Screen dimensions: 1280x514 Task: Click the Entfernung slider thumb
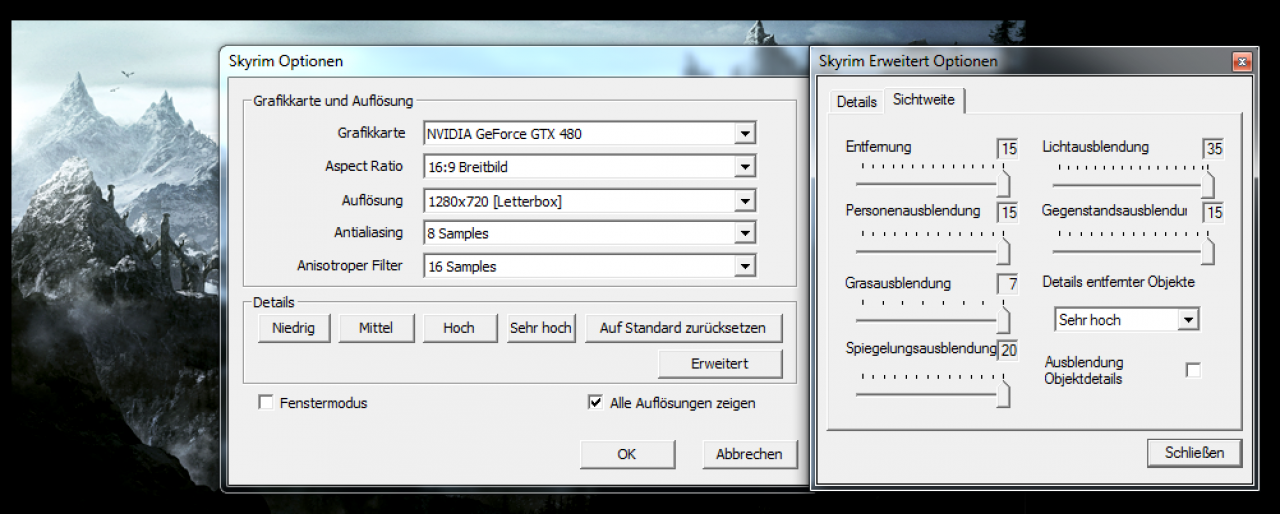pos(1004,185)
